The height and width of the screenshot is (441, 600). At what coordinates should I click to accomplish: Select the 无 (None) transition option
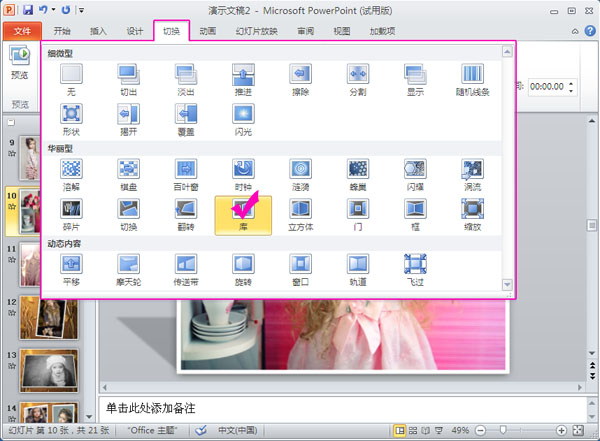pos(71,80)
